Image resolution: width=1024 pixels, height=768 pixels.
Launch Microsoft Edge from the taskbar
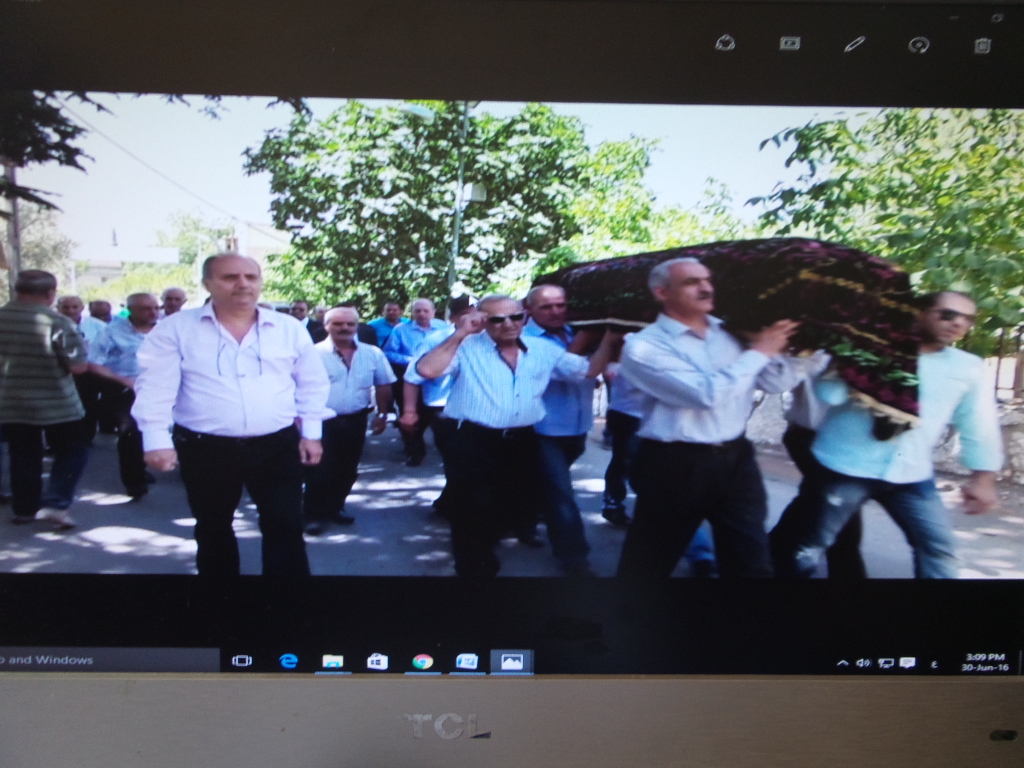point(288,661)
